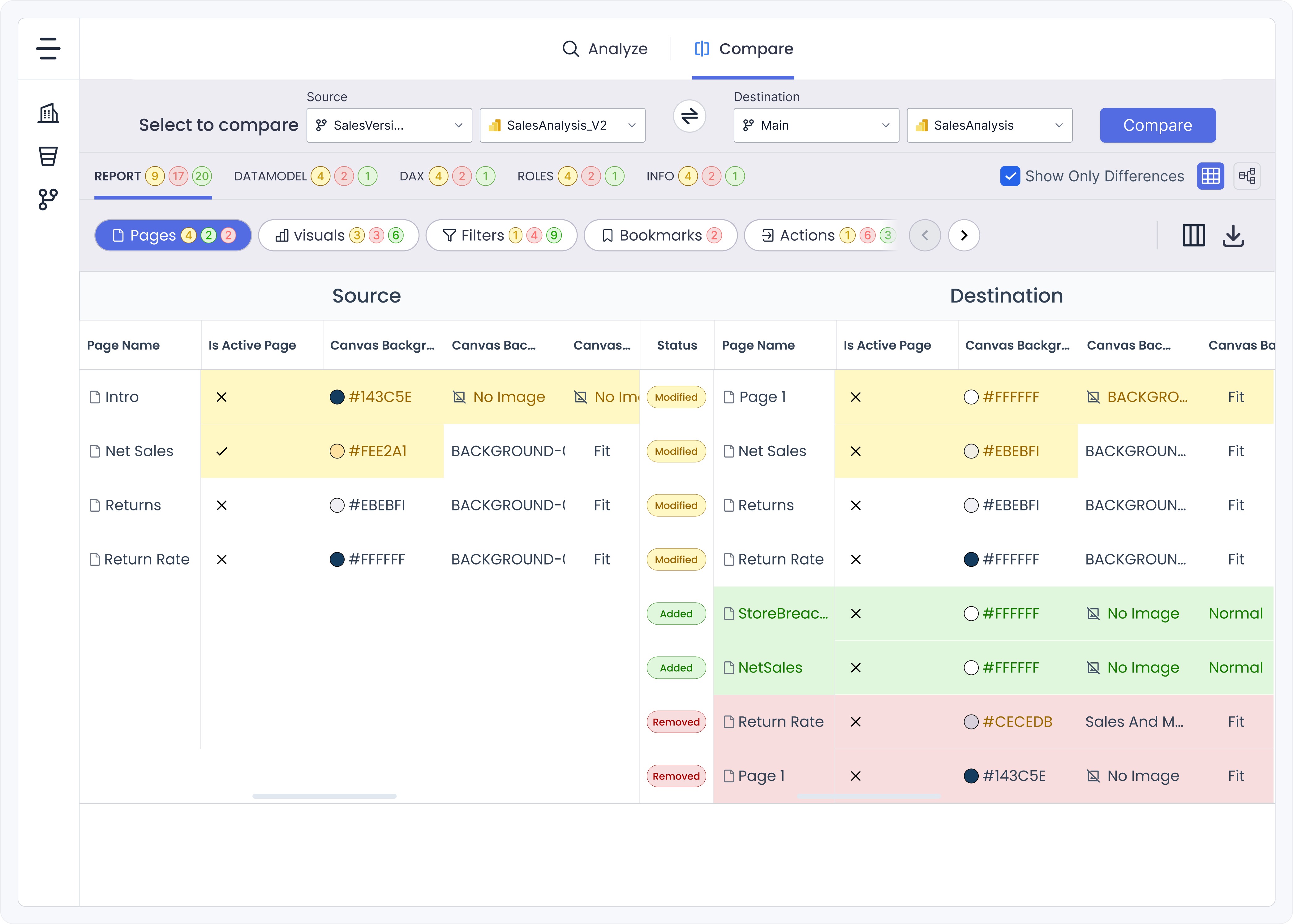Click Intro source active page X mark
Screen dimensions: 1293x924
point(222,397)
